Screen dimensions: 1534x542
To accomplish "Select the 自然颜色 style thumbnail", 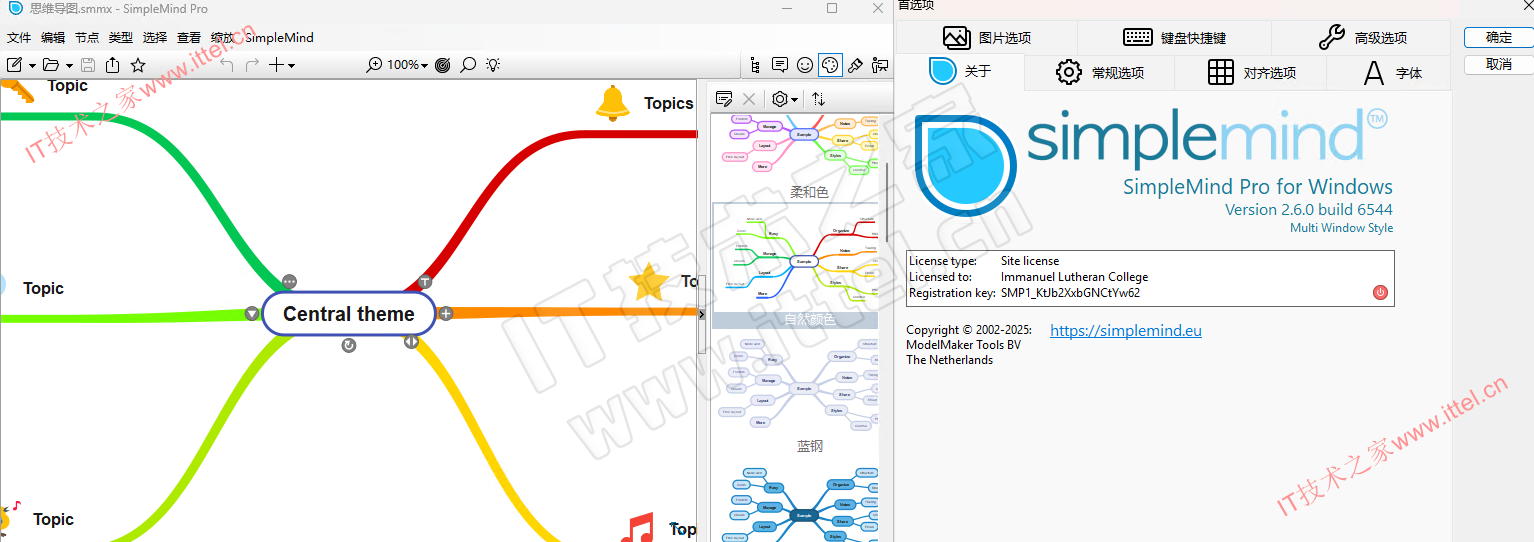I will [x=796, y=266].
